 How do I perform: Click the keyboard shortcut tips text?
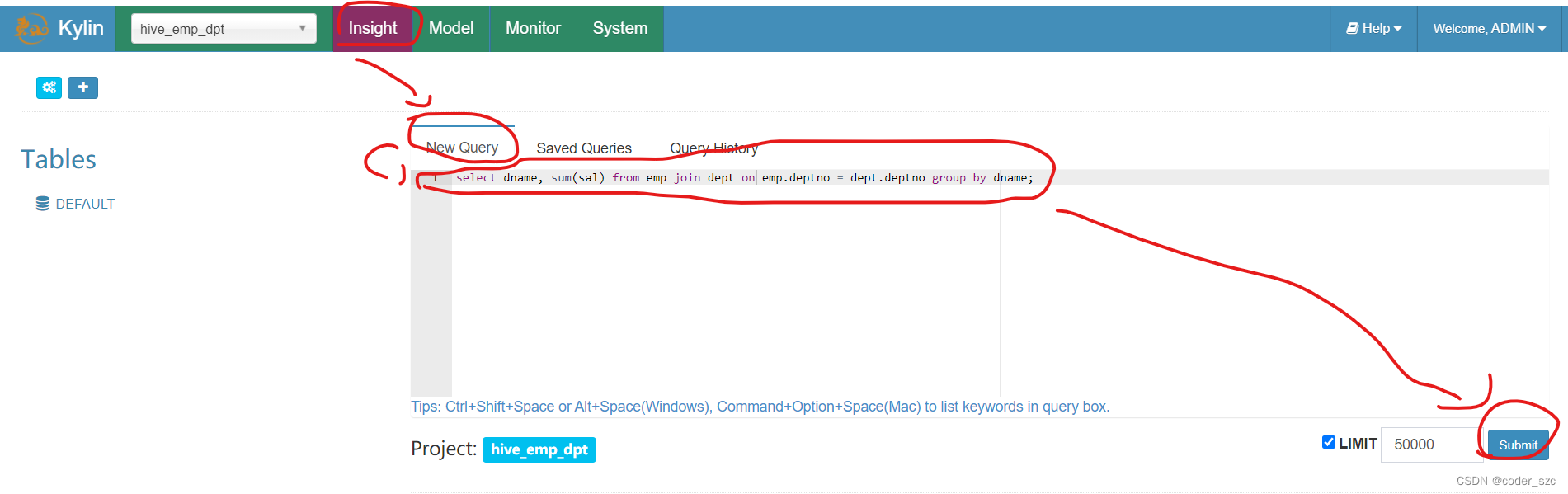pyautogui.click(x=760, y=407)
